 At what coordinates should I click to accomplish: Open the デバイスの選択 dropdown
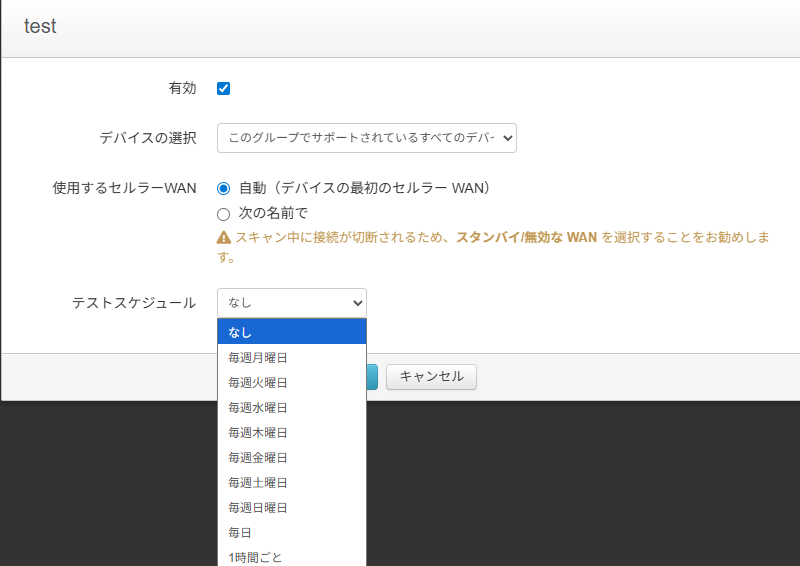(x=366, y=138)
